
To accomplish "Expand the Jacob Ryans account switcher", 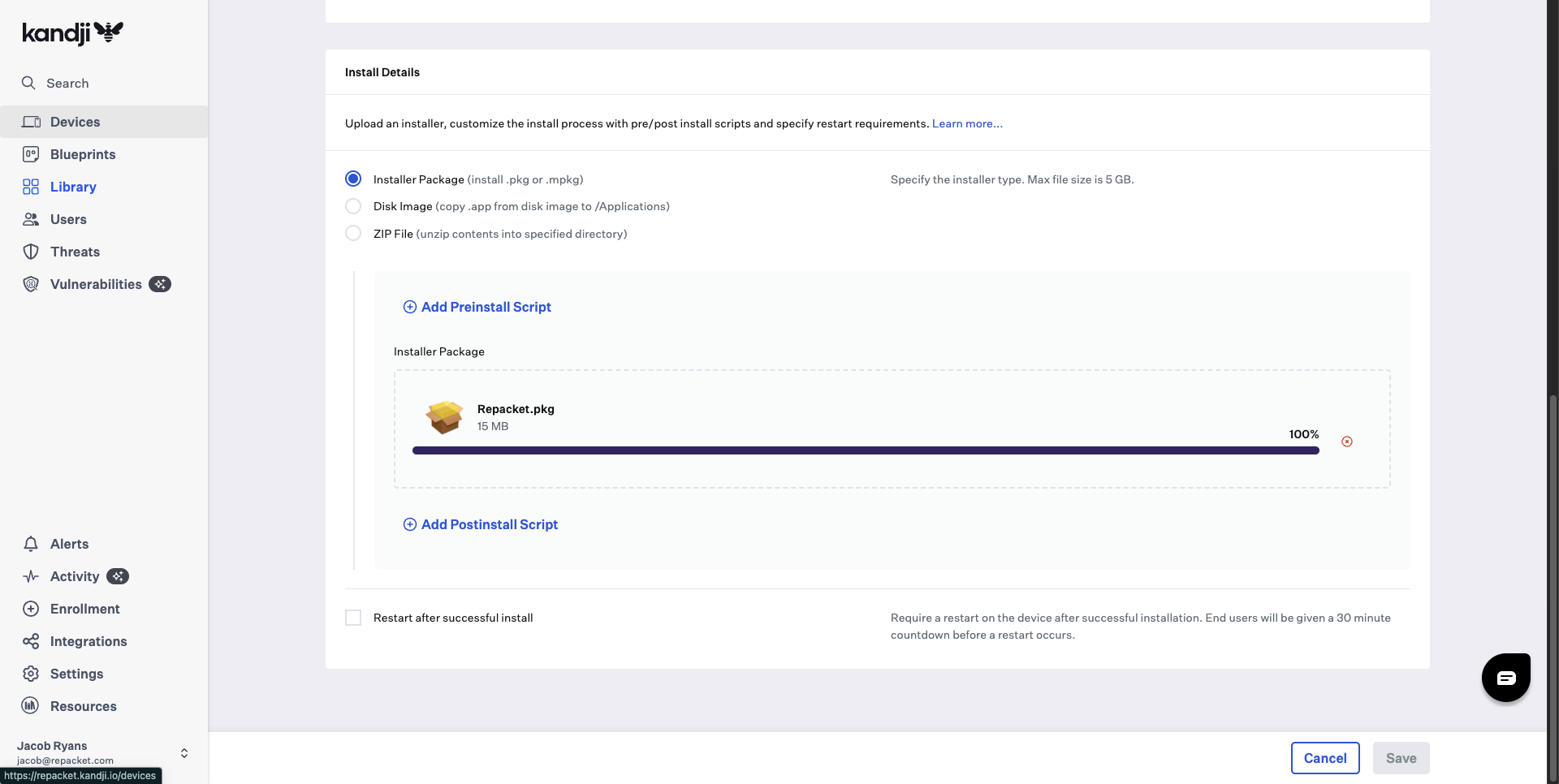I will tap(184, 753).
